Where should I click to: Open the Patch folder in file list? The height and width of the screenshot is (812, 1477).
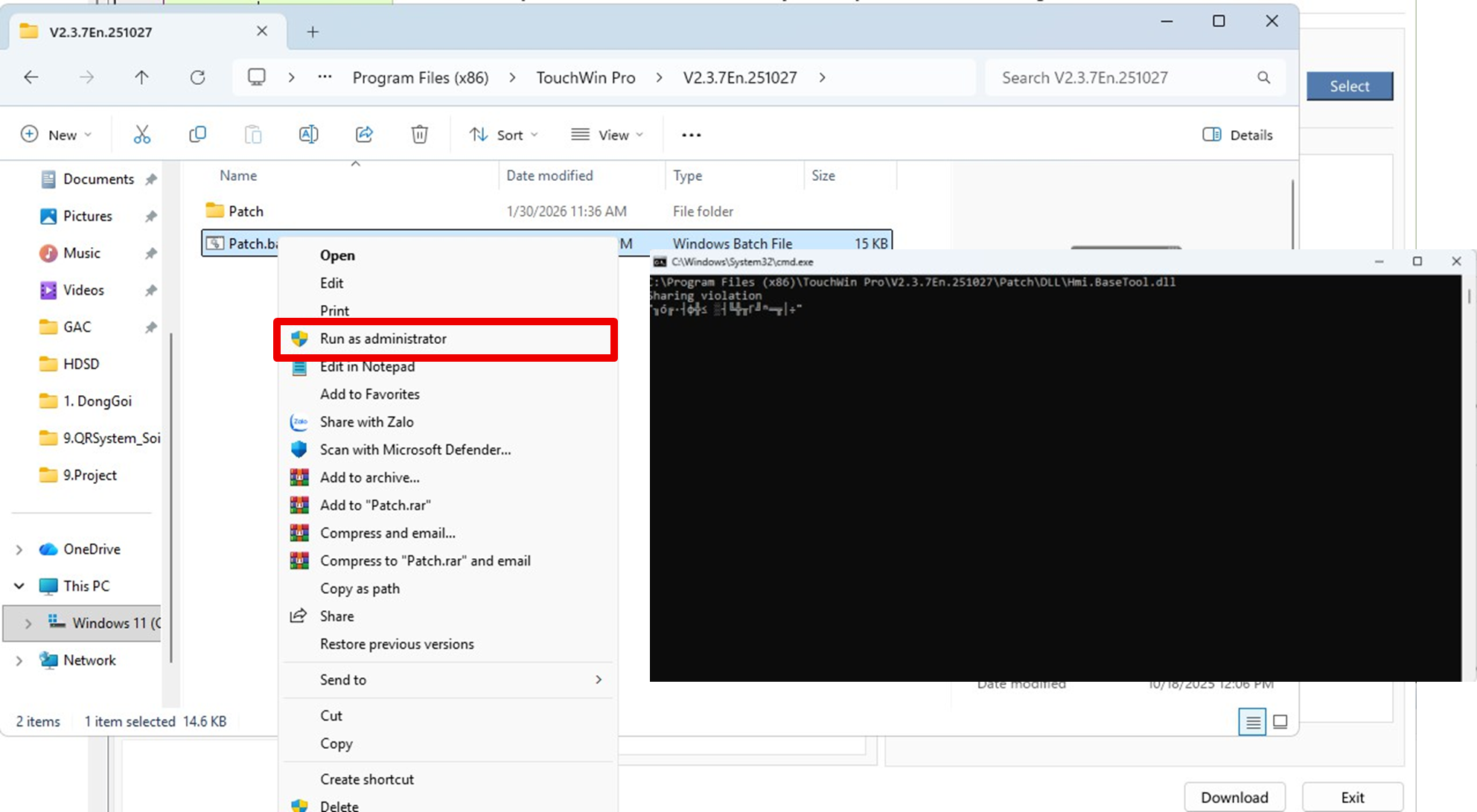tap(246, 211)
